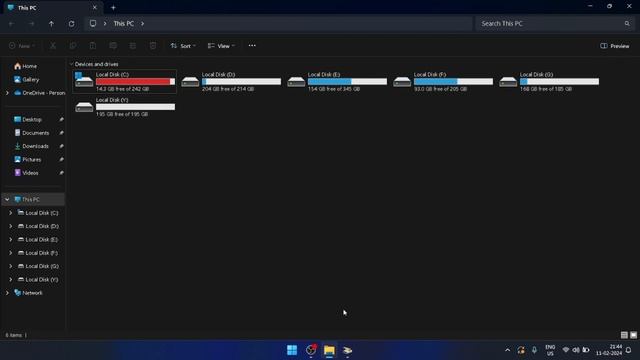Go to Home in sidebar
This screenshot has width=640, height=360.
point(25,66)
